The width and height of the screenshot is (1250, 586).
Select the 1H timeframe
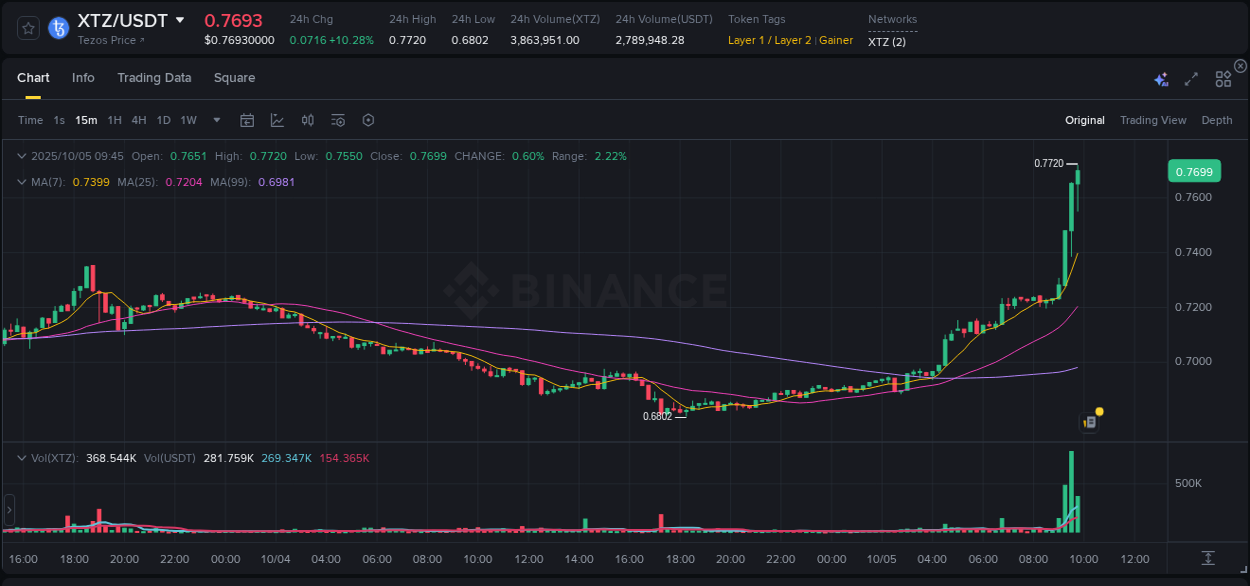(x=115, y=120)
